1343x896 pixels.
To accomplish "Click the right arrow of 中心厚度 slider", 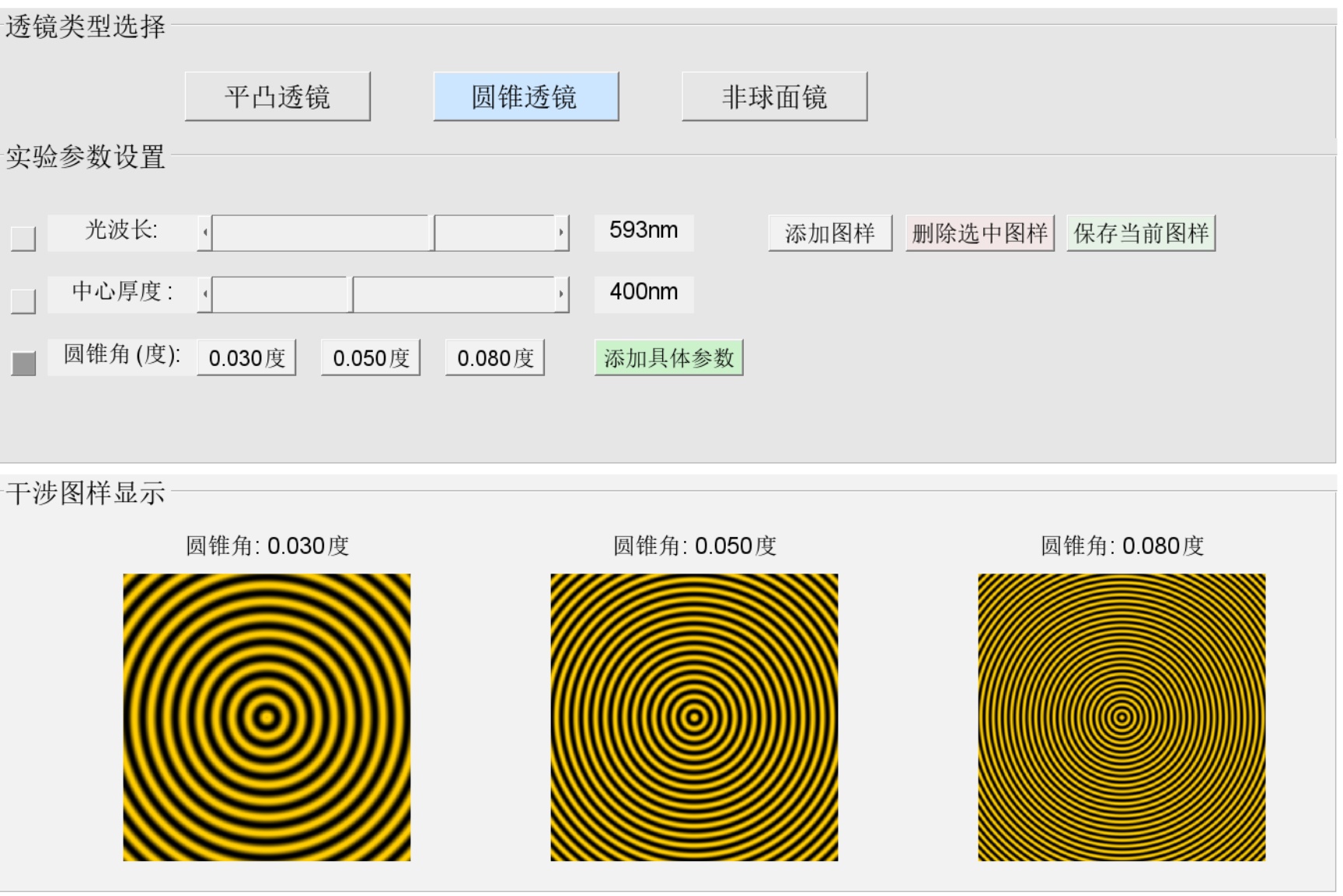I will 561,295.
